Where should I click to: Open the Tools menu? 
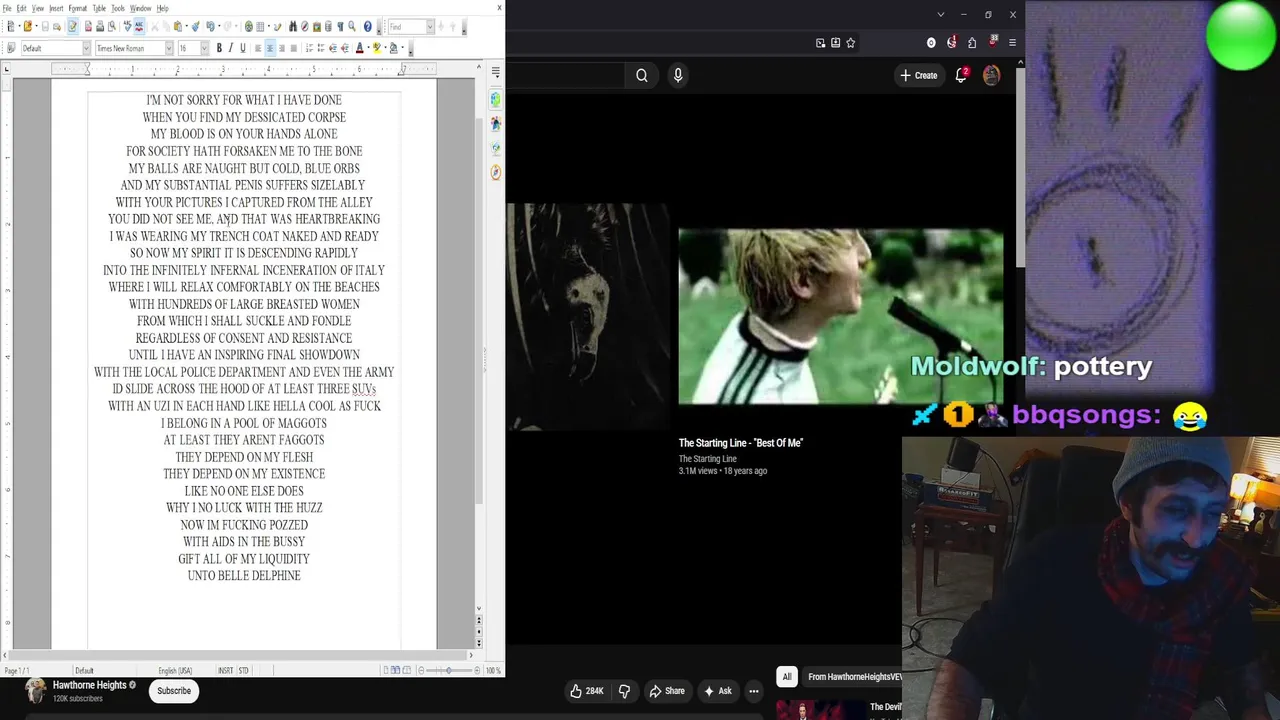click(x=118, y=8)
